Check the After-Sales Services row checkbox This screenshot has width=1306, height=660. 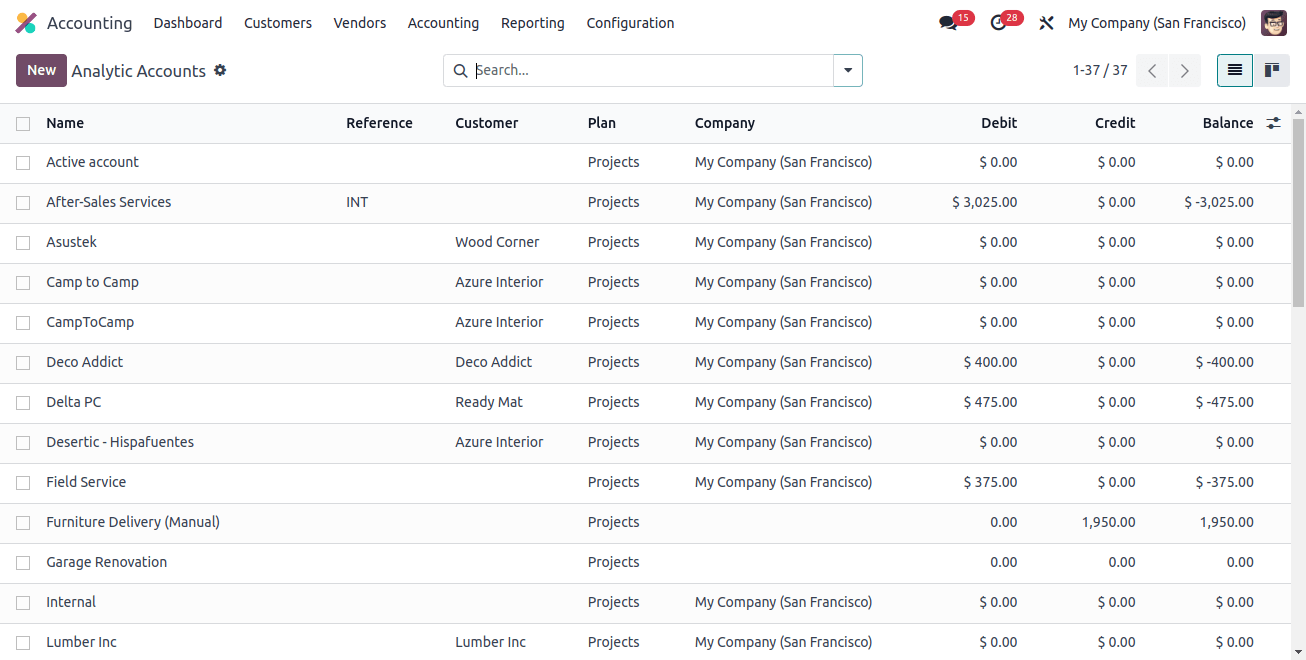(x=23, y=203)
